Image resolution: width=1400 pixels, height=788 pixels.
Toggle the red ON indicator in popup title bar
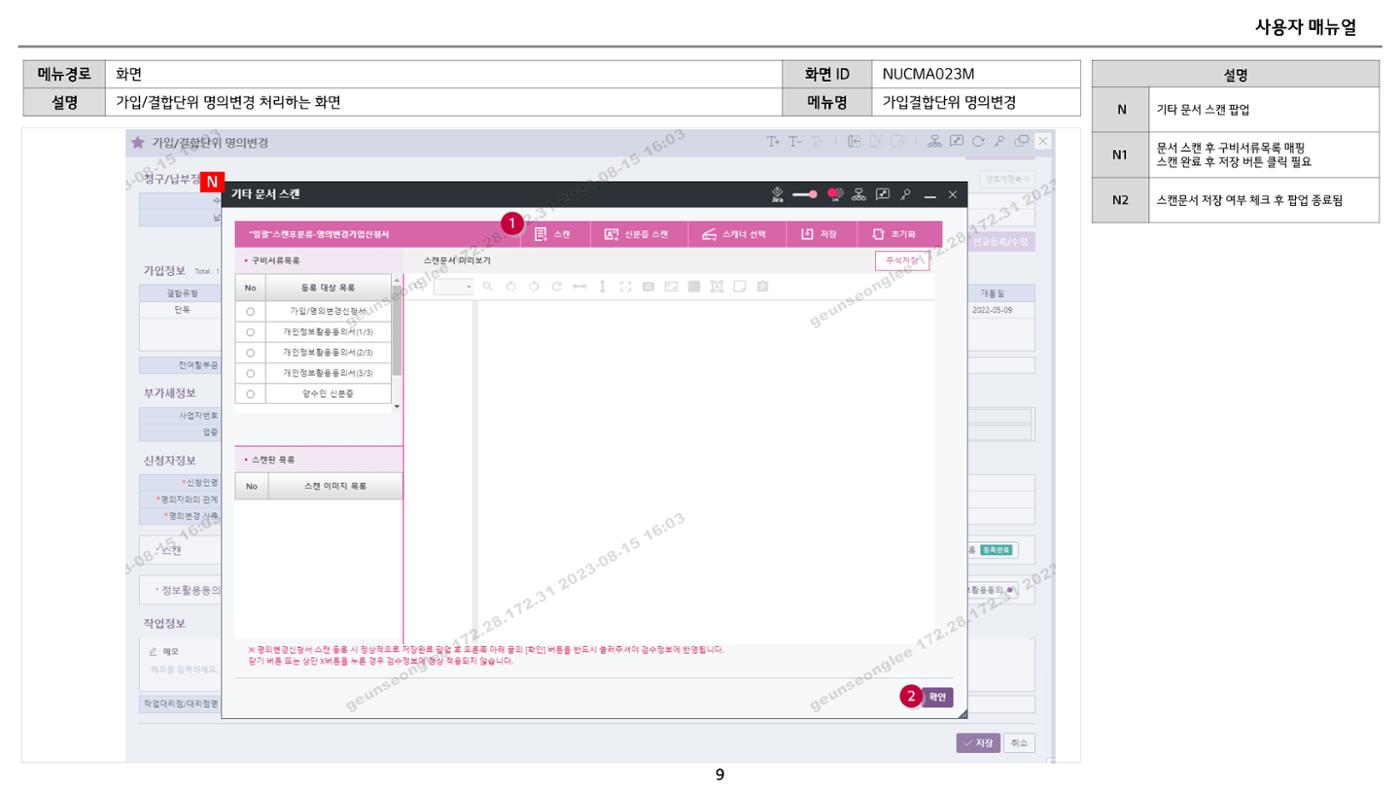(834, 194)
